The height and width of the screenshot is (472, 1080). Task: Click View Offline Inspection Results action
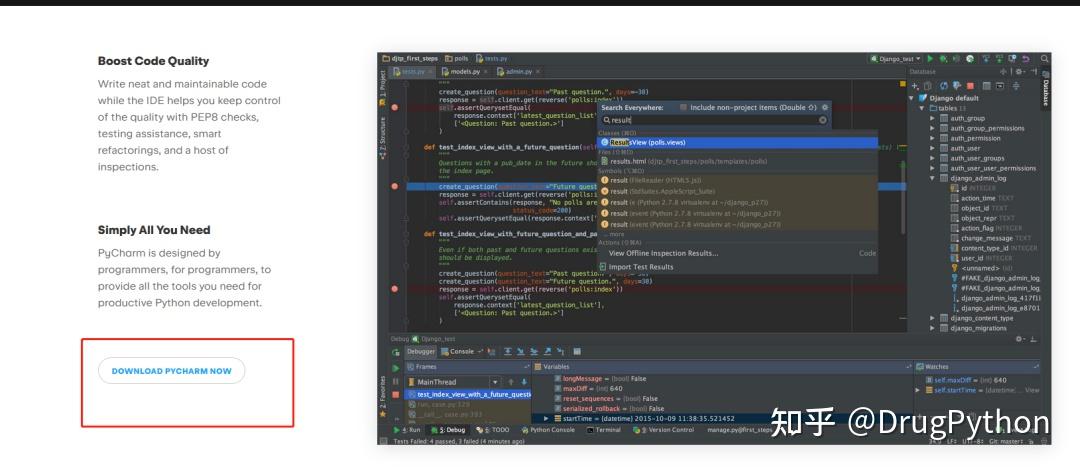(663, 253)
